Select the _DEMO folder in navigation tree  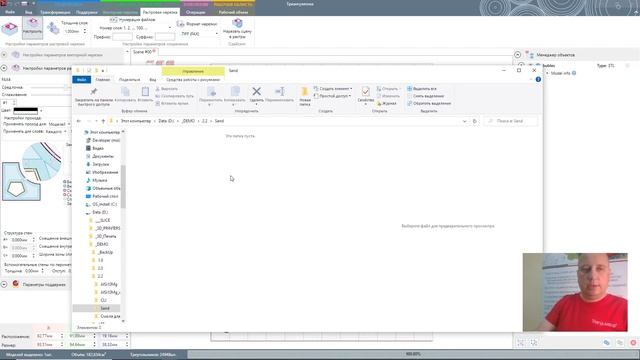(x=101, y=244)
